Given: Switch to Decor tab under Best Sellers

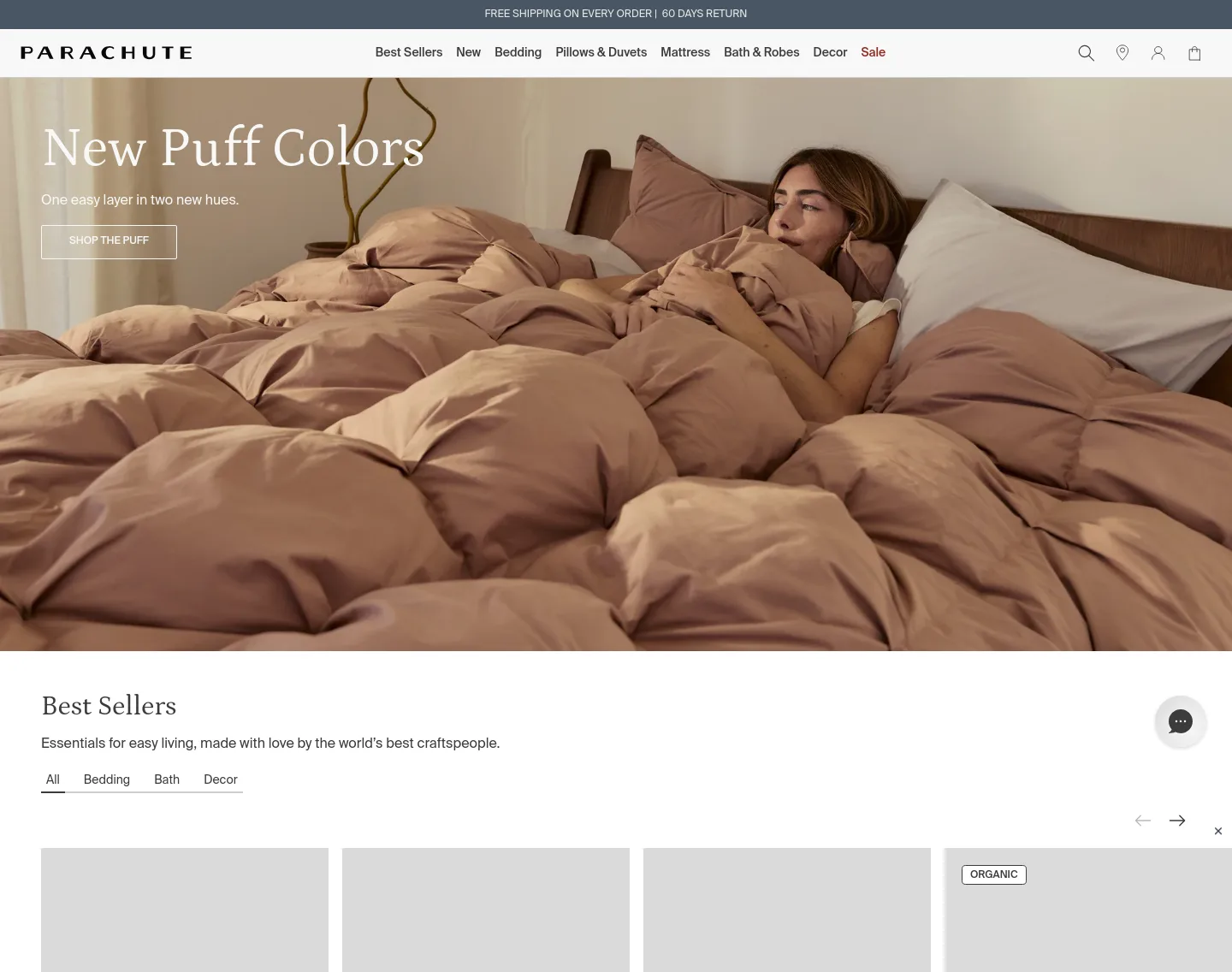Looking at the screenshot, I should point(221,779).
